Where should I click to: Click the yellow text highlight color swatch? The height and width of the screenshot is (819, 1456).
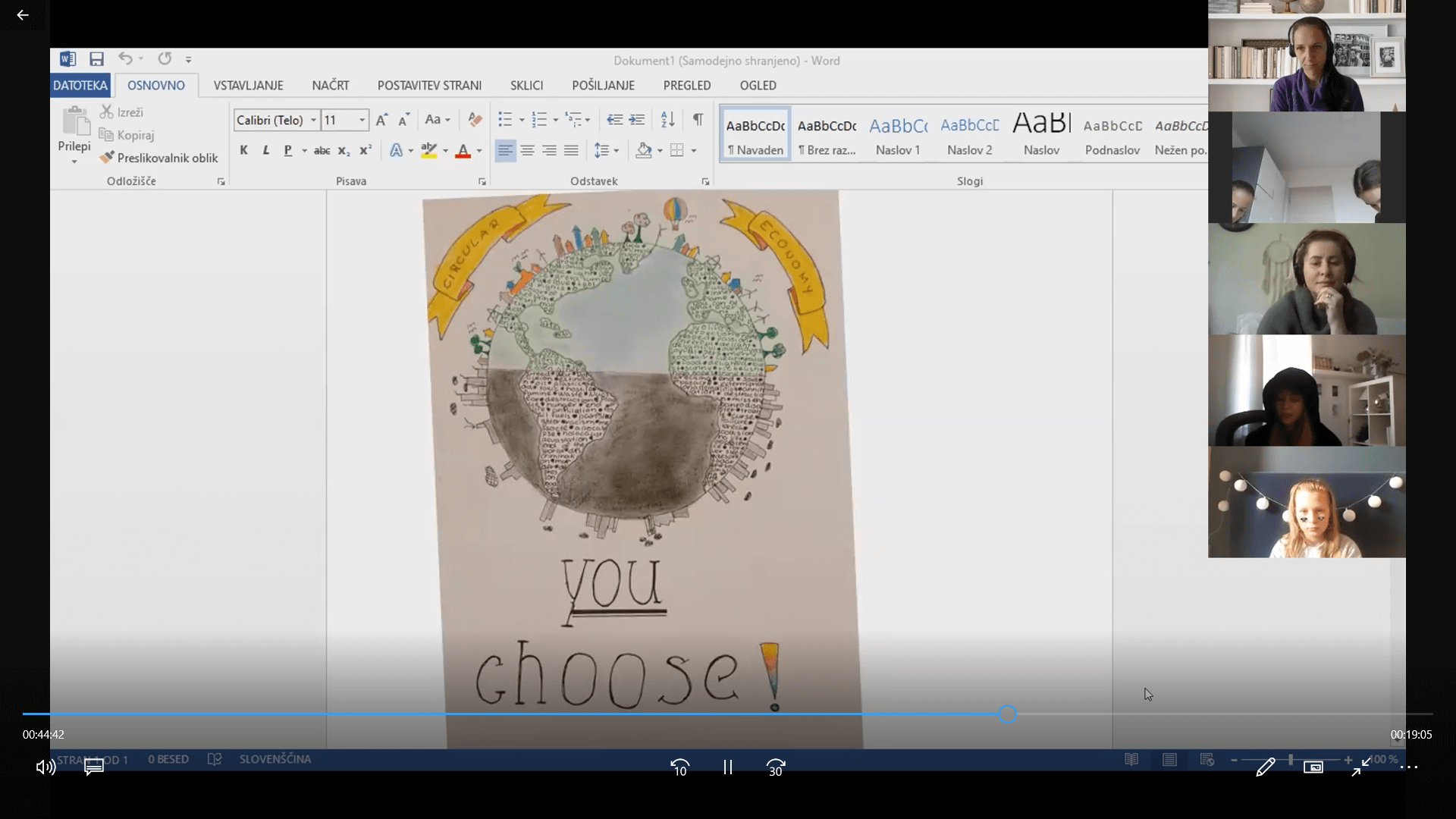pos(429,150)
